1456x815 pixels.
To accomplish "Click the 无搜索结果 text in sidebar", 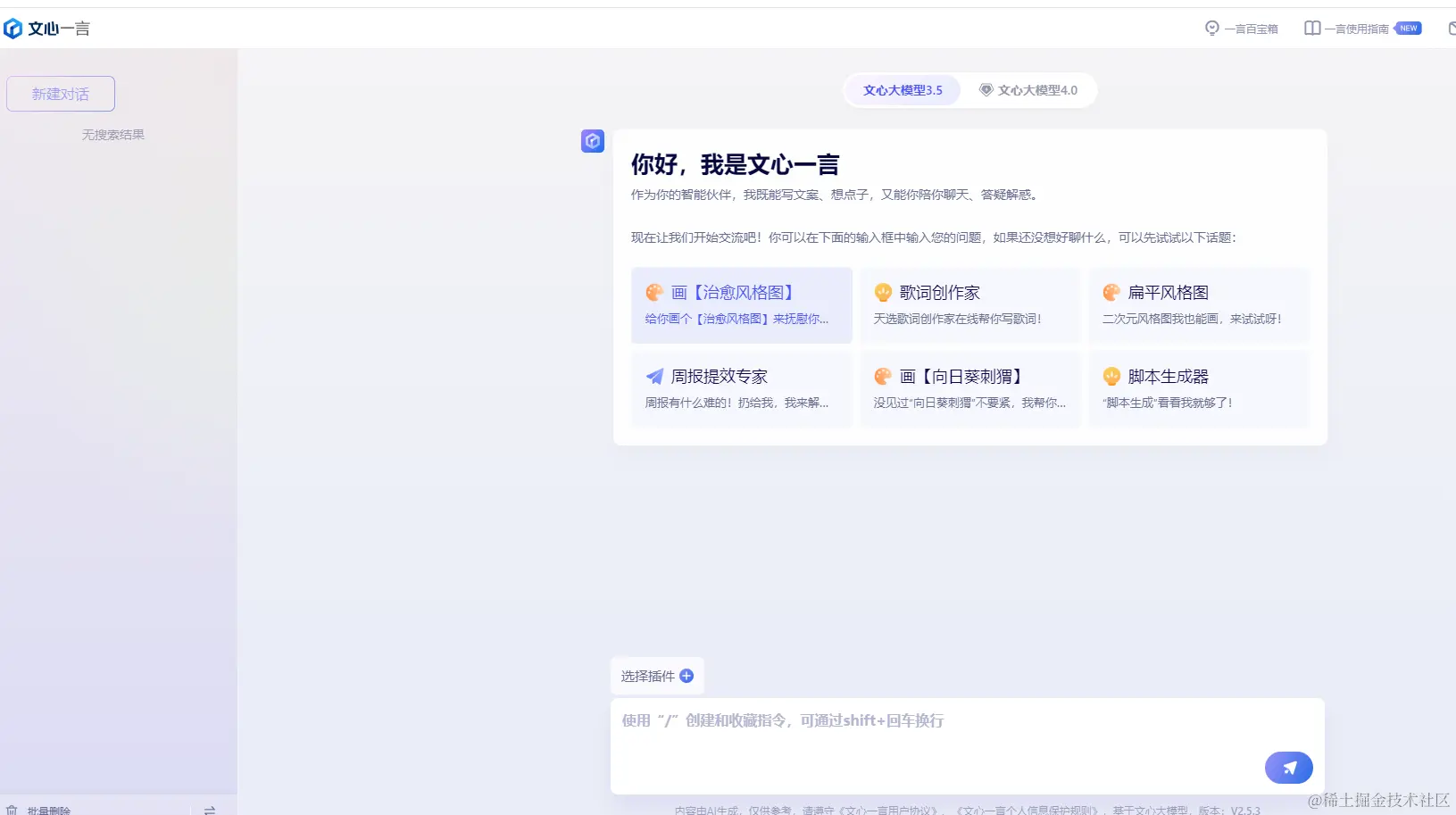I will [113, 135].
